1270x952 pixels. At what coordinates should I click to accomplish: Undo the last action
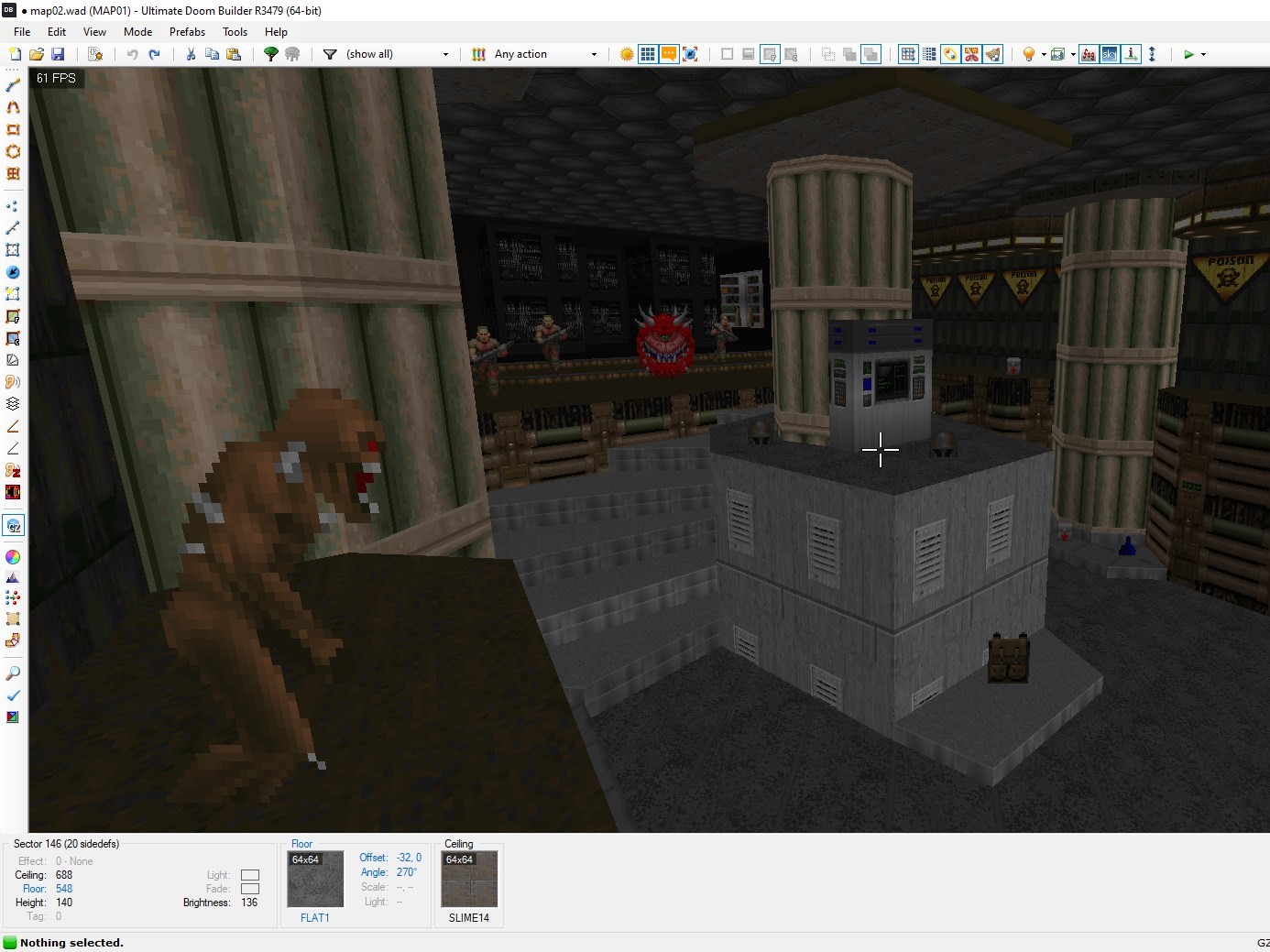pyautogui.click(x=133, y=54)
